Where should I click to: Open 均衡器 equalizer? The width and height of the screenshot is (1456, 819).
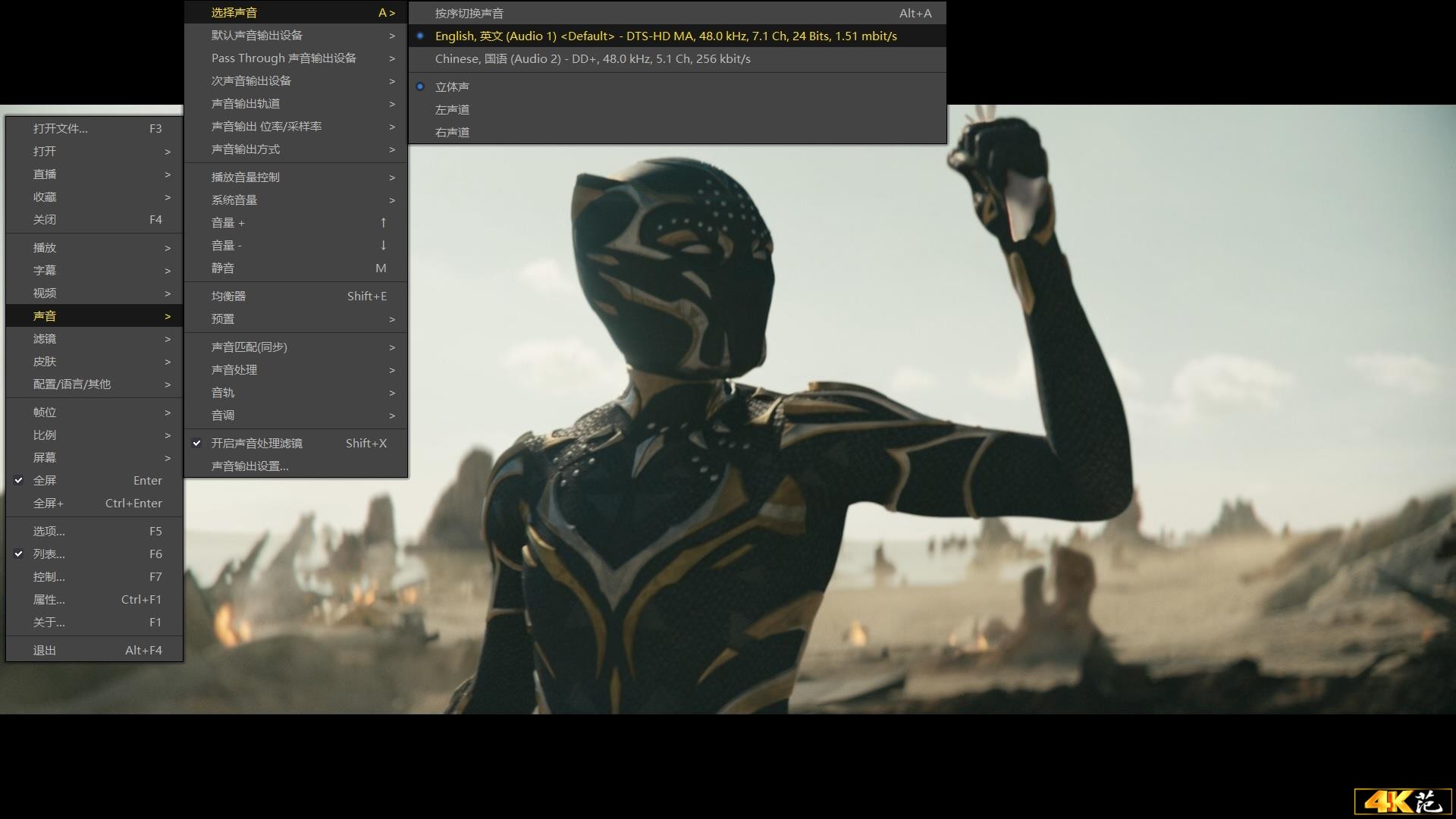click(296, 296)
